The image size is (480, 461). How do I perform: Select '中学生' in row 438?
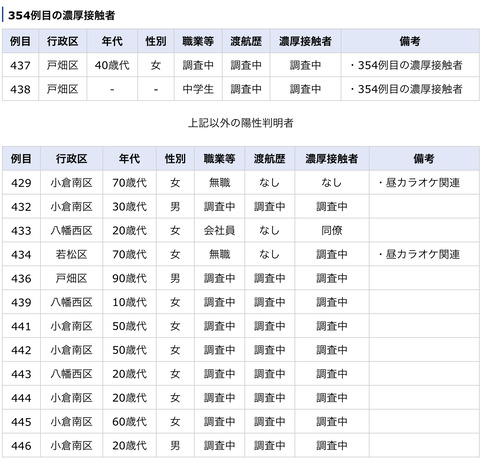[198, 89]
